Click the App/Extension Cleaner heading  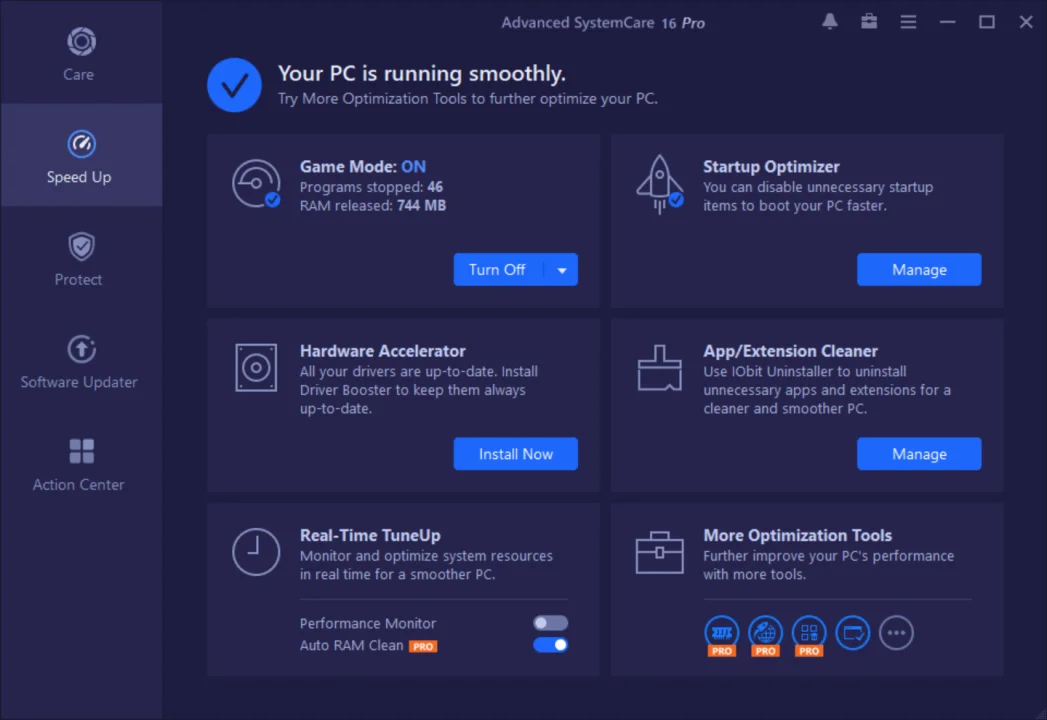coord(790,351)
